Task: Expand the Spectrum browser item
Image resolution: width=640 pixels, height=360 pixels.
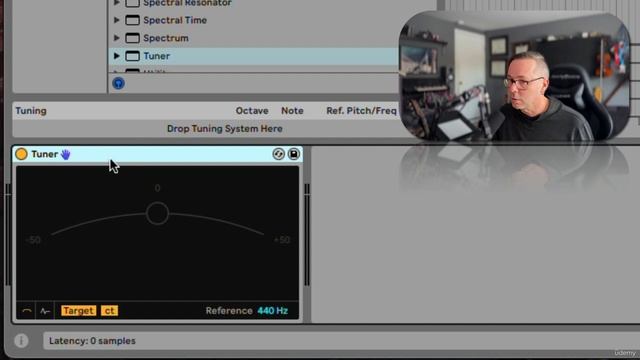Action: point(116,38)
